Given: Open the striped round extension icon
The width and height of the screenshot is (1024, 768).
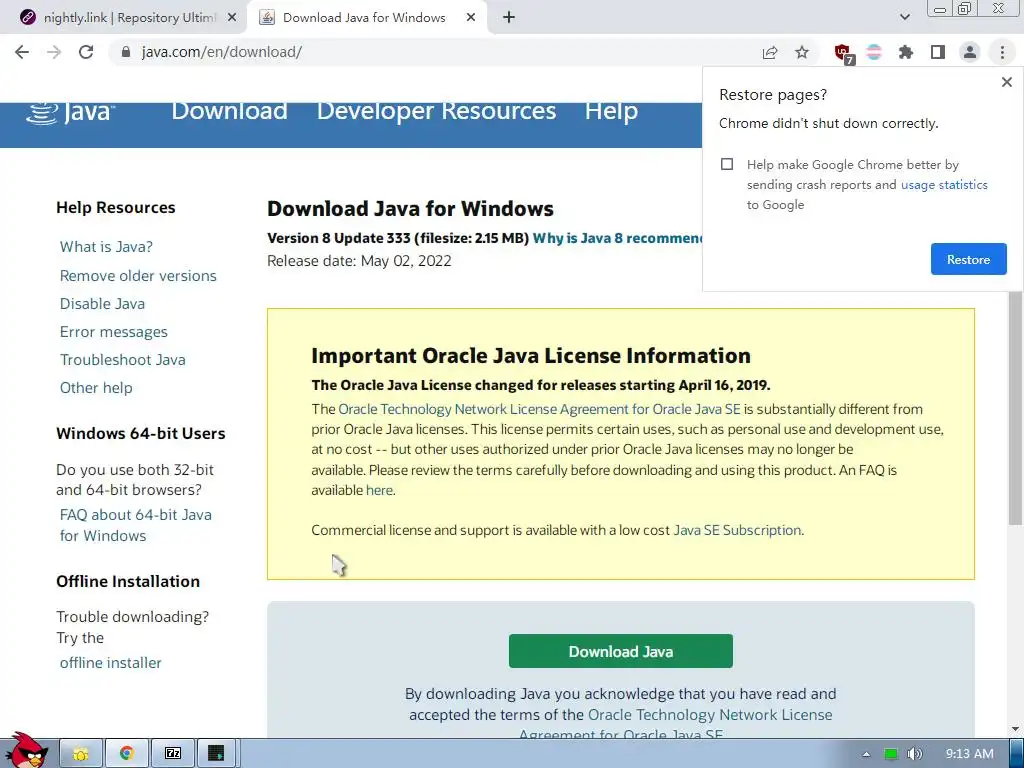Looking at the screenshot, I should [x=874, y=52].
